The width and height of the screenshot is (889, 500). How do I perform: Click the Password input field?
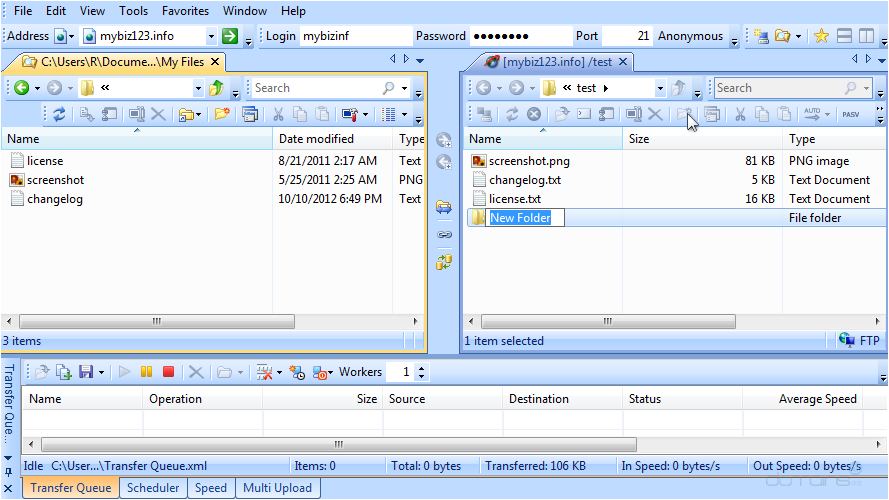click(521, 36)
